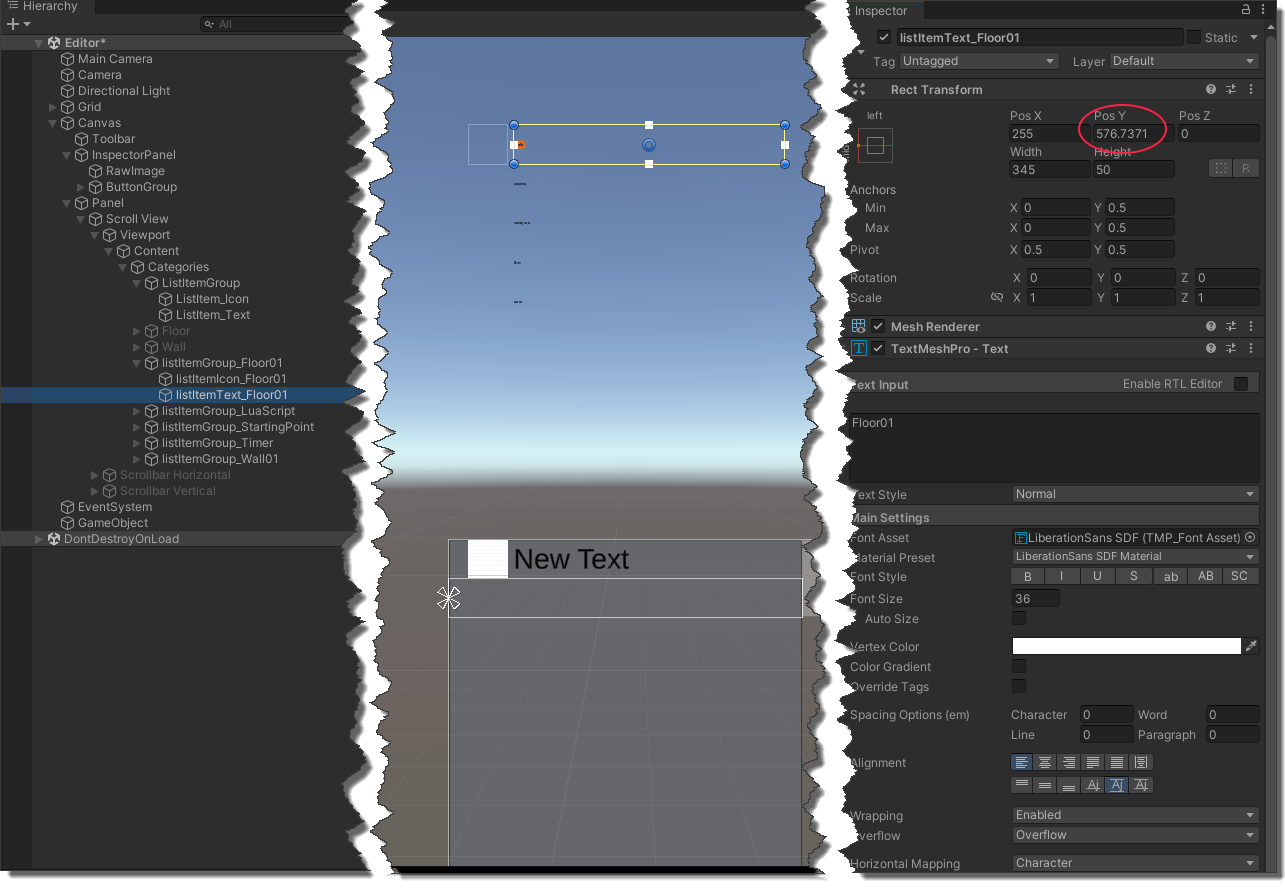The width and height of the screenshot is (1285, 891).
Task: Click blueprint mode button in Rect Transform
Action: pyautogui.click(x=1220, y=168)
